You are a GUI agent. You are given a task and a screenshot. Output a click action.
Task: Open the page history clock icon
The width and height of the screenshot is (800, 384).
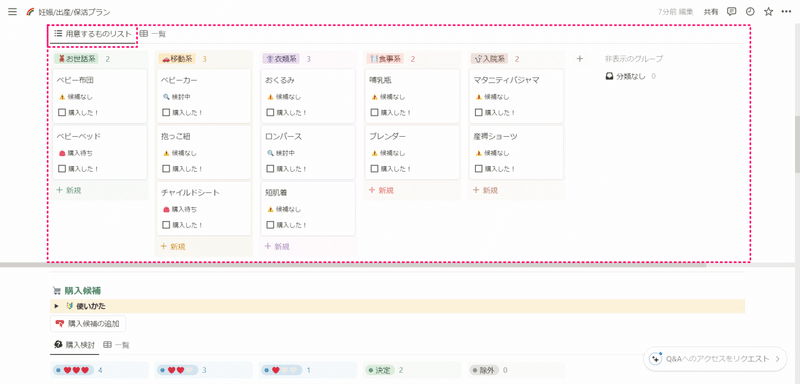[x=750, y=12]
